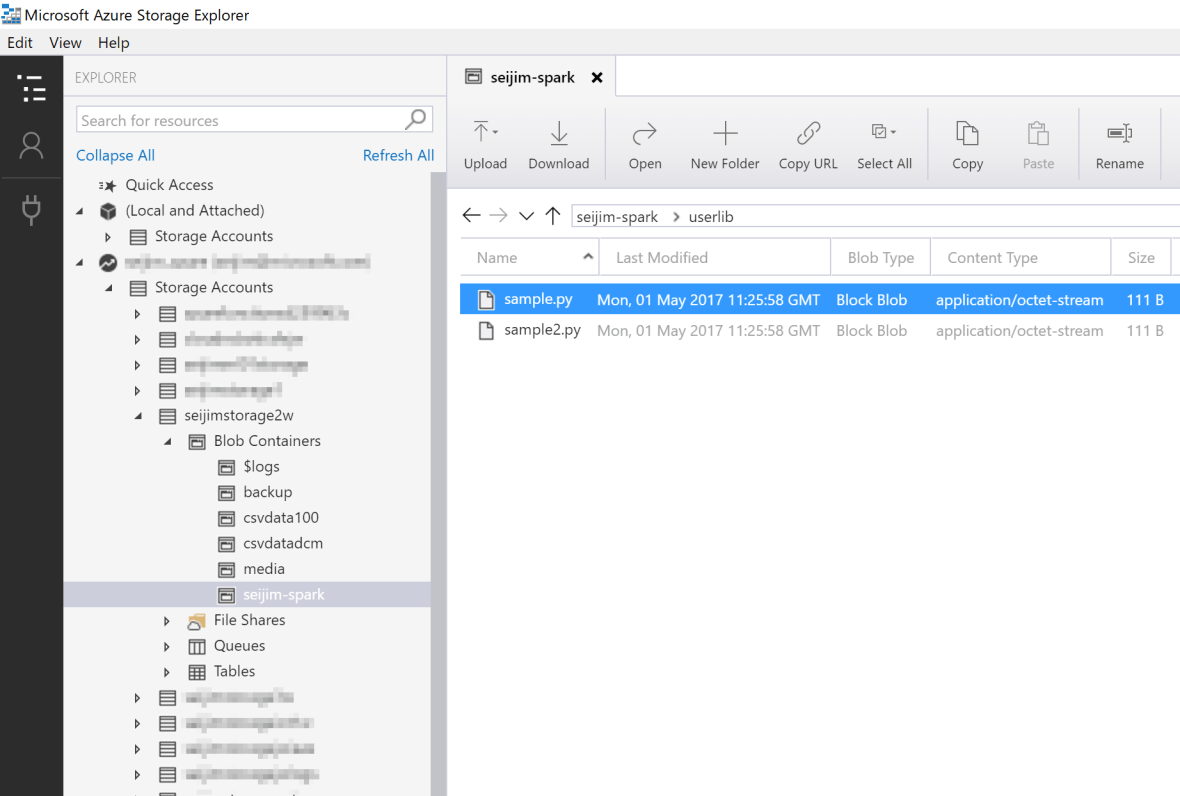The height and width of the screenshot is (796, 1180).
Task: Open the connect plug sidebar icon
Action: coord(32,210)
